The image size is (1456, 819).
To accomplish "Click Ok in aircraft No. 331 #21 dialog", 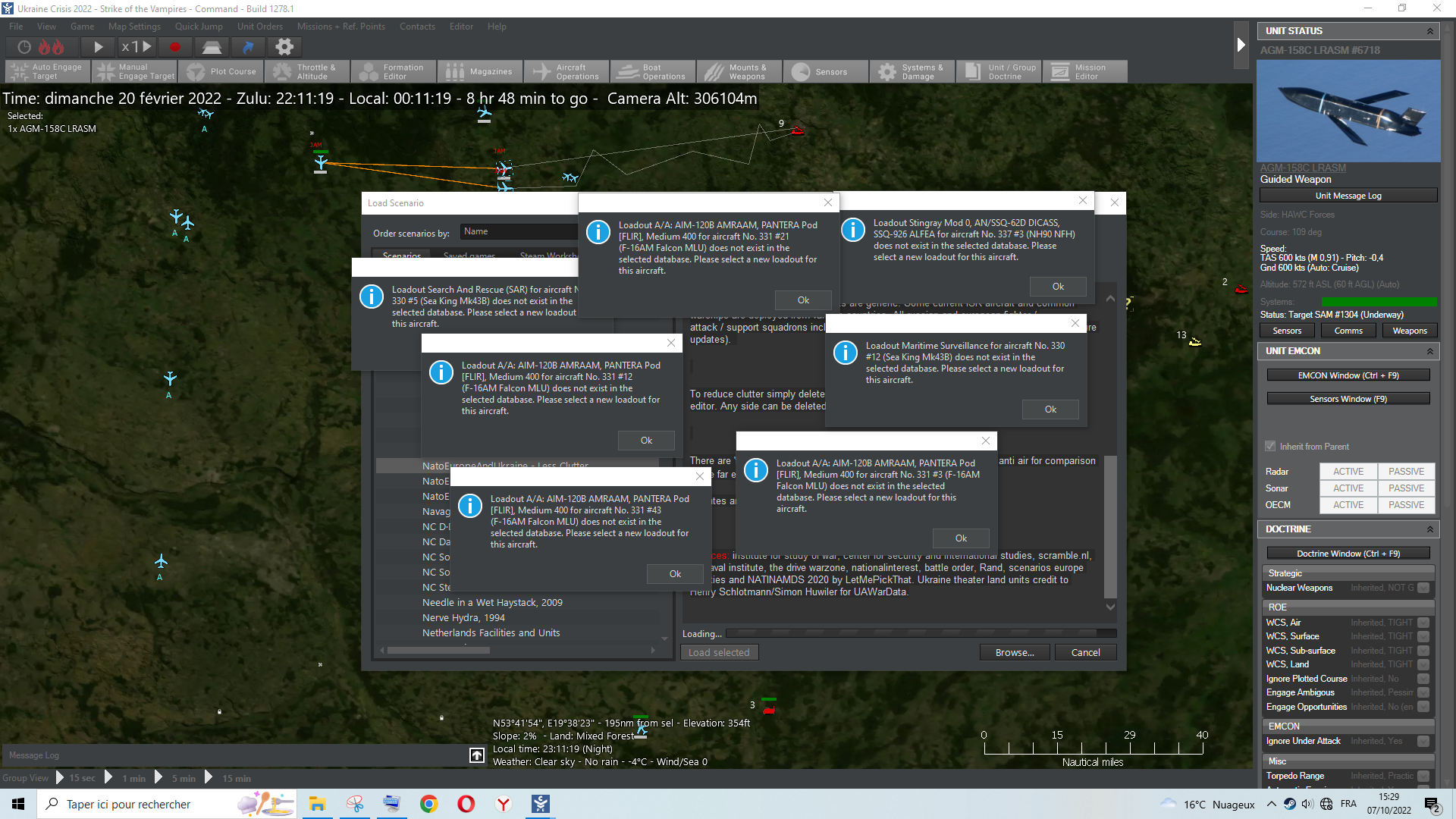I will [x=803, y=300].
